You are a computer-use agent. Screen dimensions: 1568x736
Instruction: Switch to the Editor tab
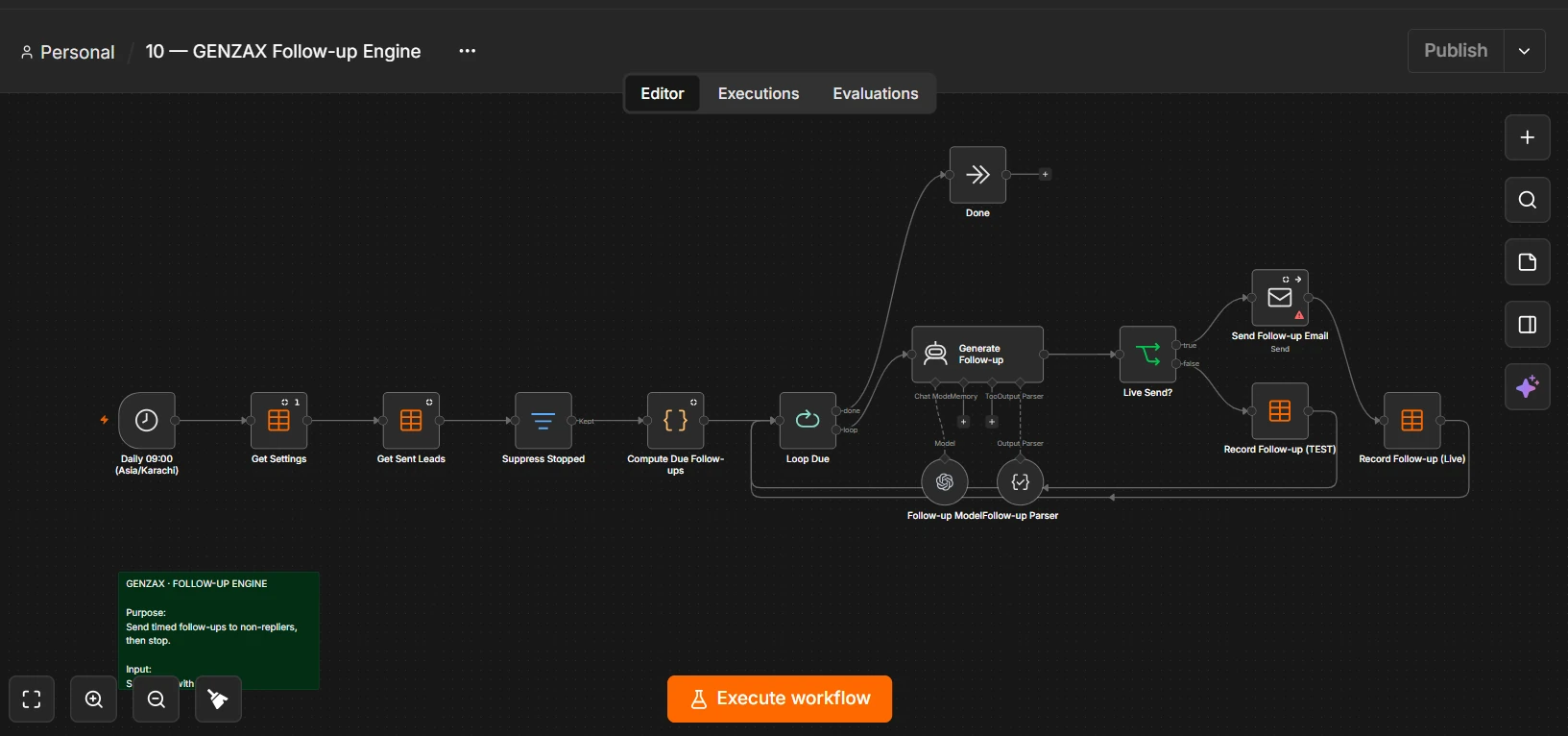[663, 93]
